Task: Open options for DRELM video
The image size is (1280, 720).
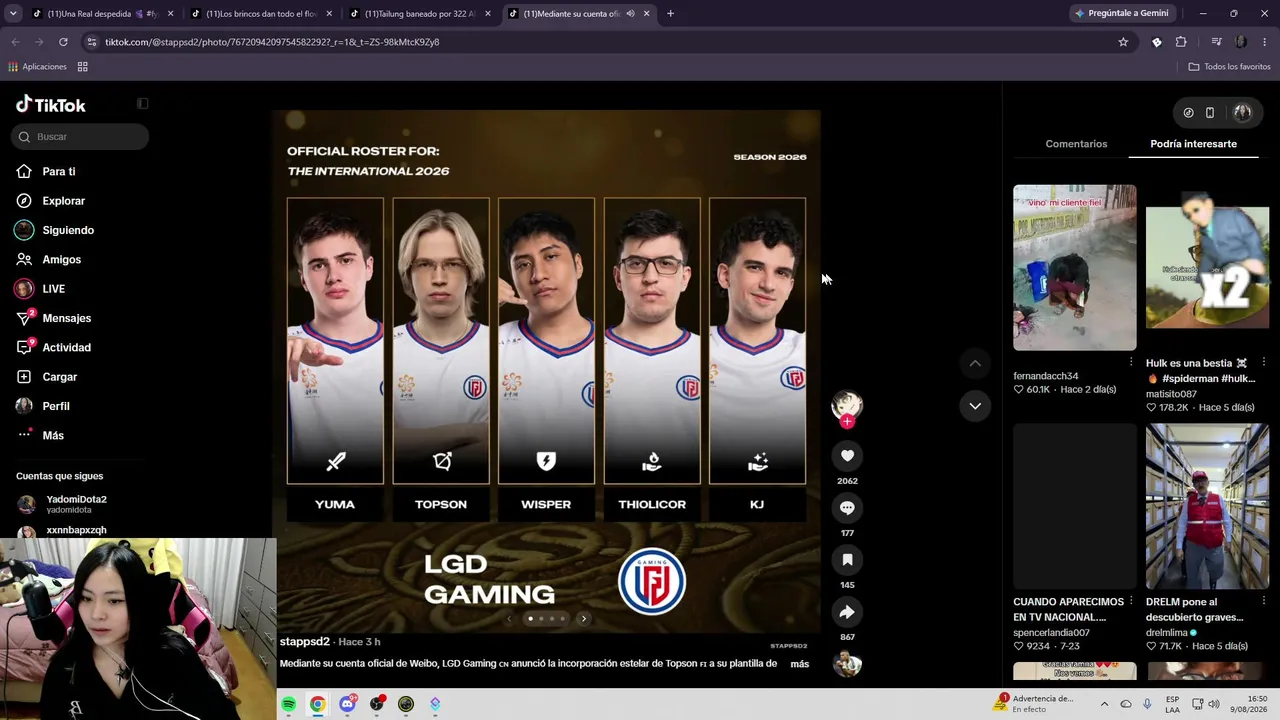Action: (x=1264, y=601)
